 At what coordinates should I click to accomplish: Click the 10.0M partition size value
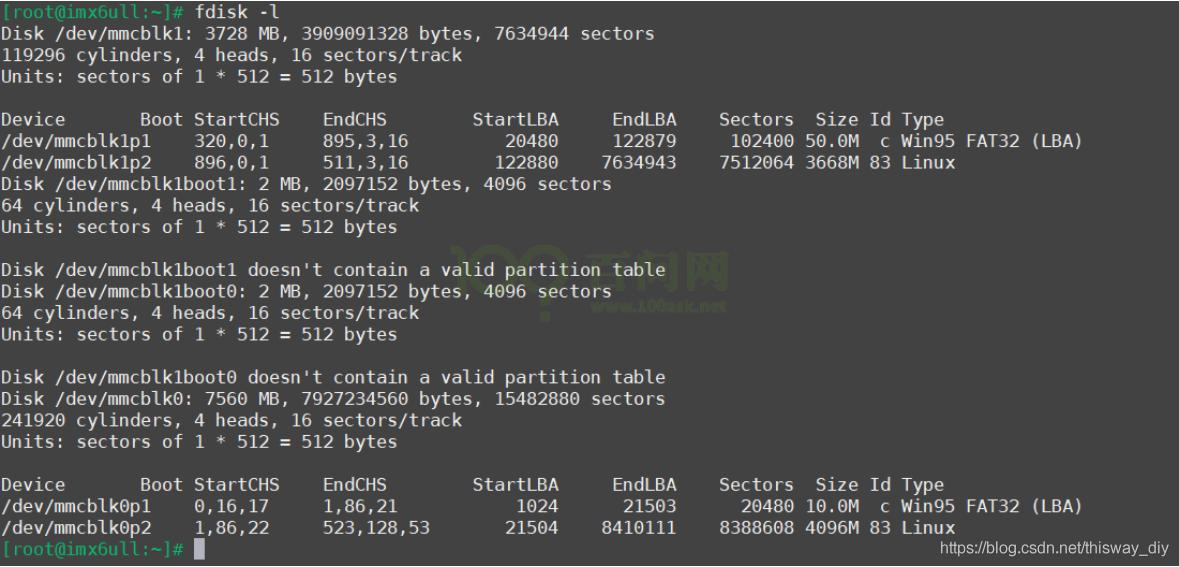(x=832, y=506)
